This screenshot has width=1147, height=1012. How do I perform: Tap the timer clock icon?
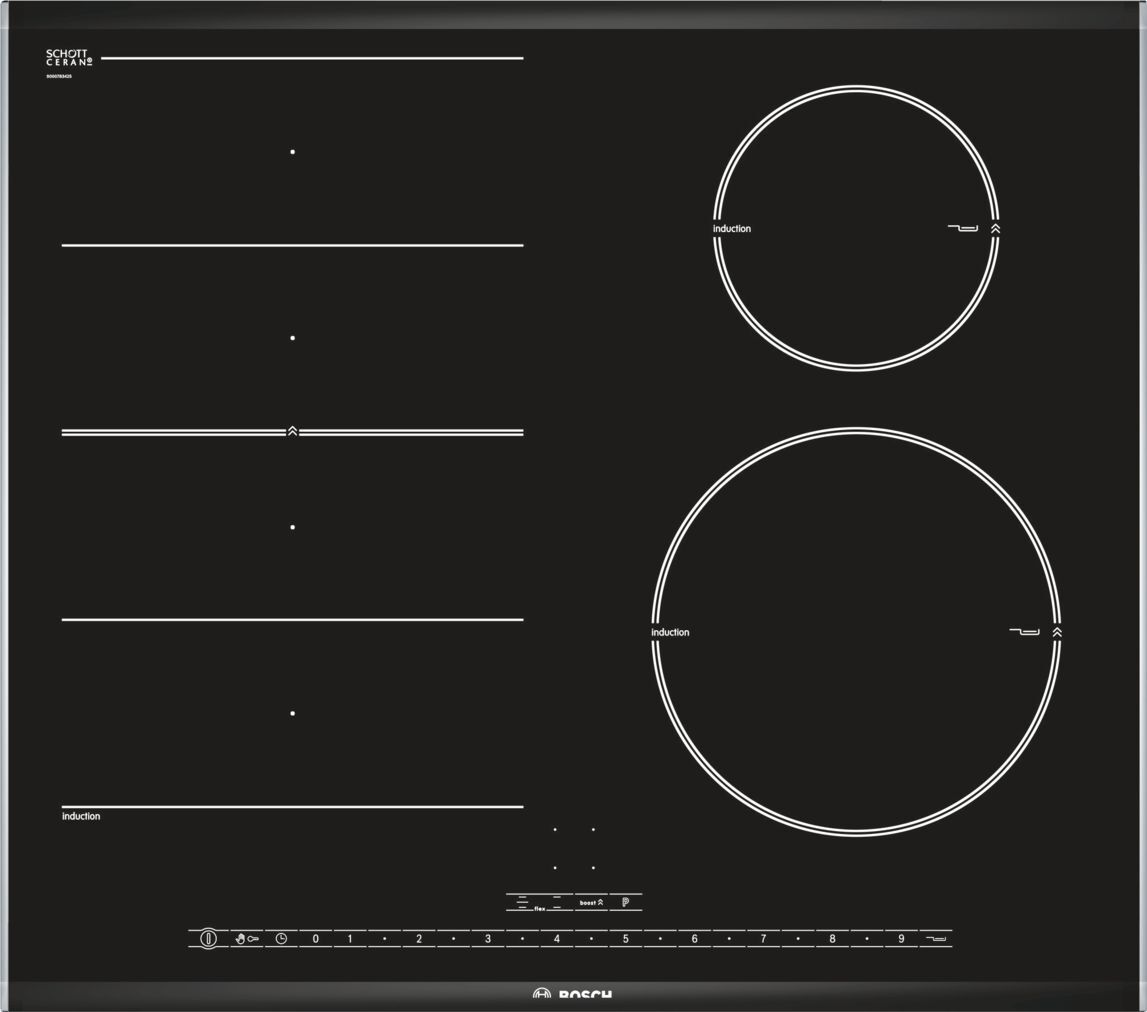pyautogui.click(x=281, y=939)
